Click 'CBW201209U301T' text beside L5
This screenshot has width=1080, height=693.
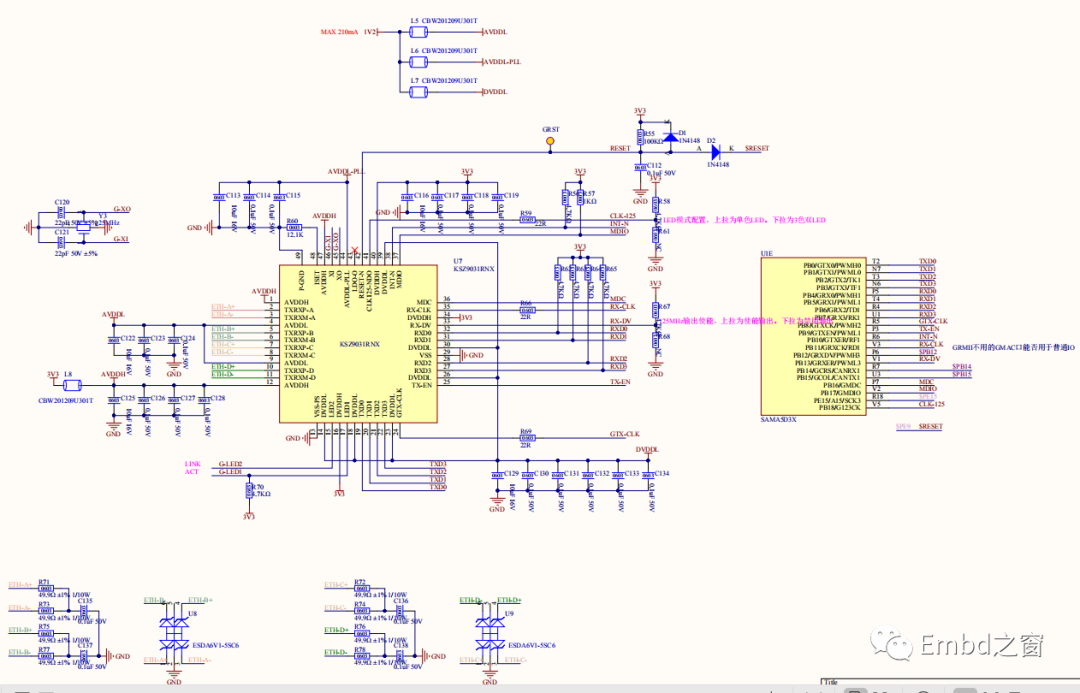450,21
